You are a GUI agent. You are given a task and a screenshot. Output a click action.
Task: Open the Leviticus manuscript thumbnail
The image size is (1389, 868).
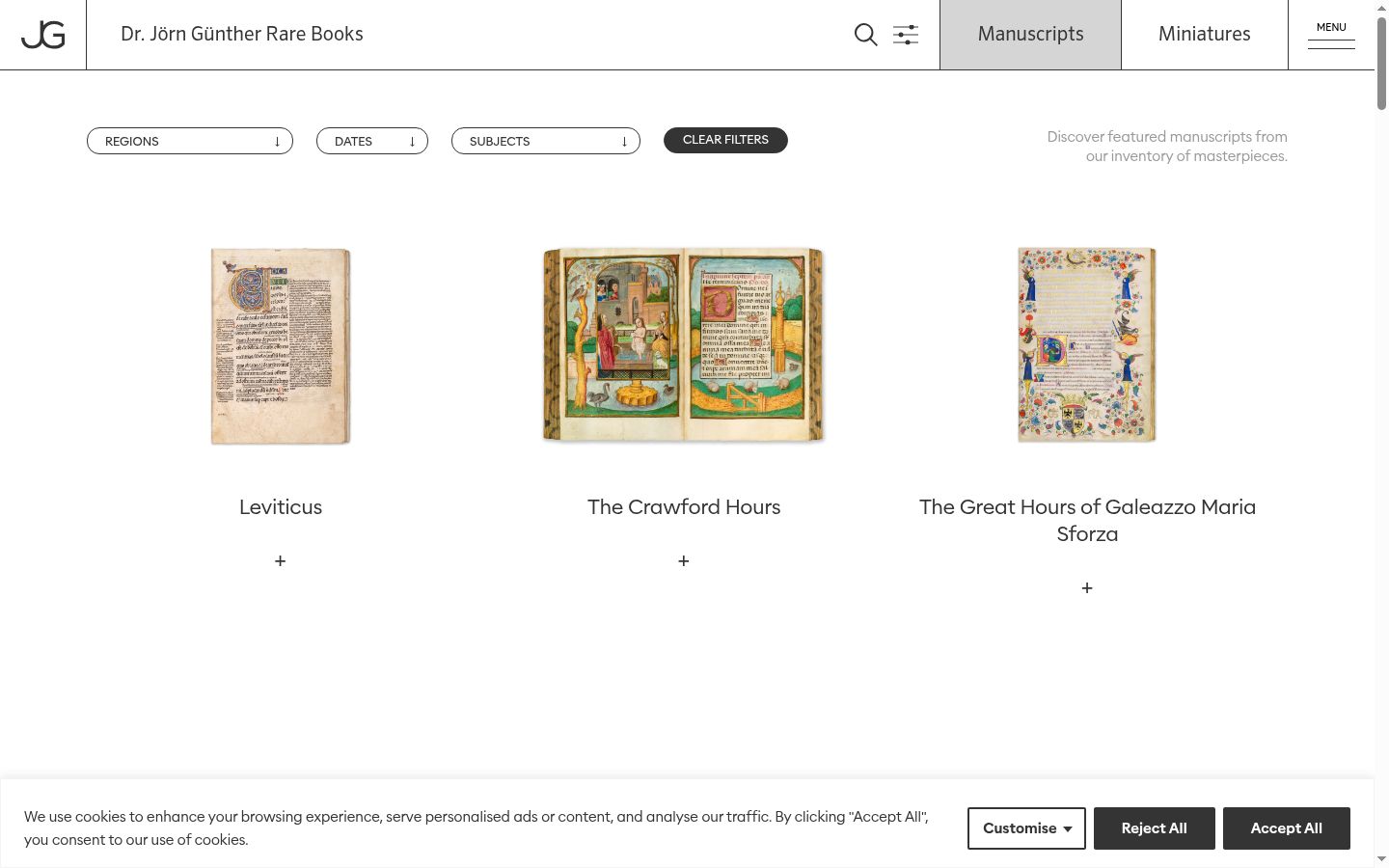tap(281, 346)
